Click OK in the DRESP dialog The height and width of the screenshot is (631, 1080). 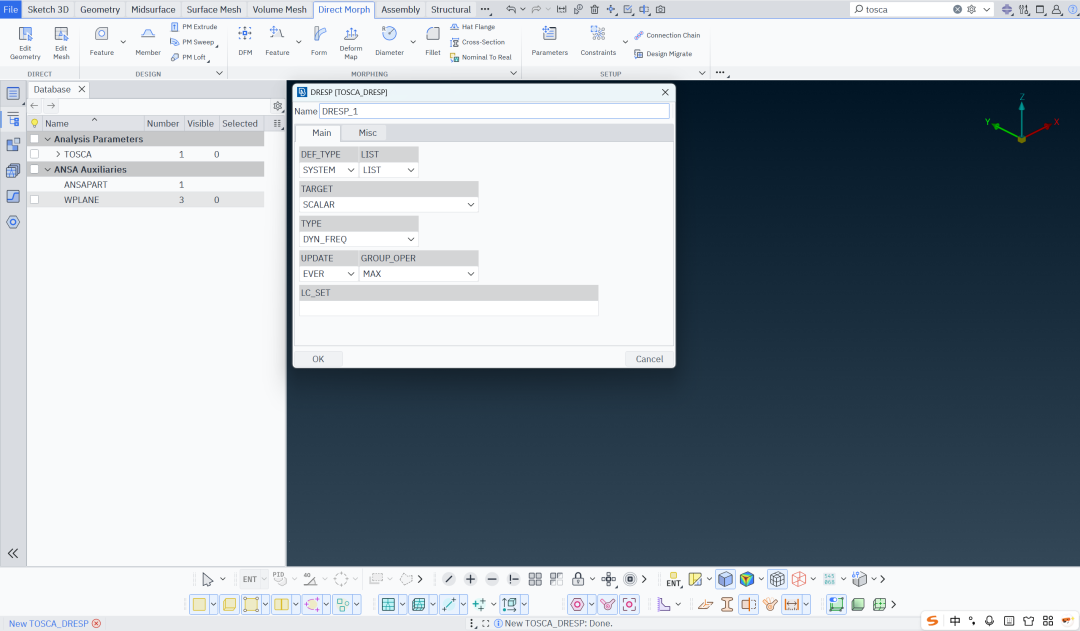pyautogui.click(x=318, y=359)
